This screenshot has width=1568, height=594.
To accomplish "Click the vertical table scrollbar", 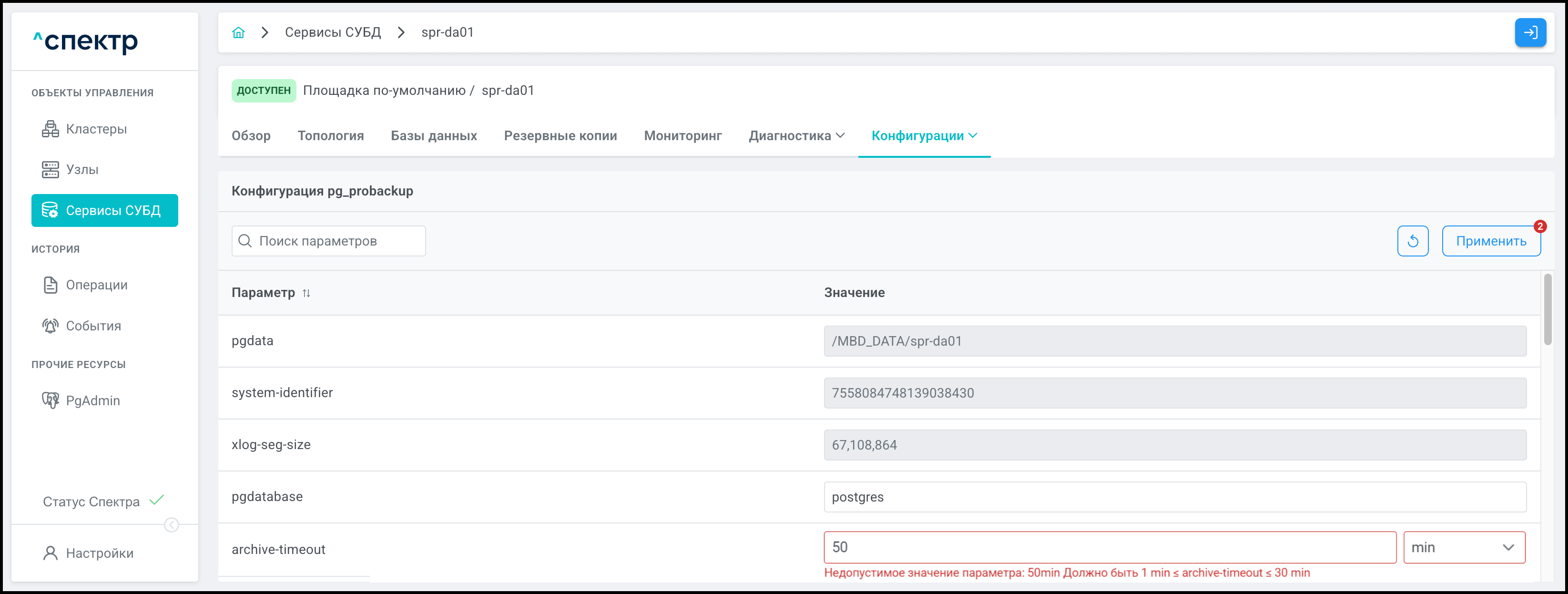I will pyautogui.click(x=1548, y=310).
